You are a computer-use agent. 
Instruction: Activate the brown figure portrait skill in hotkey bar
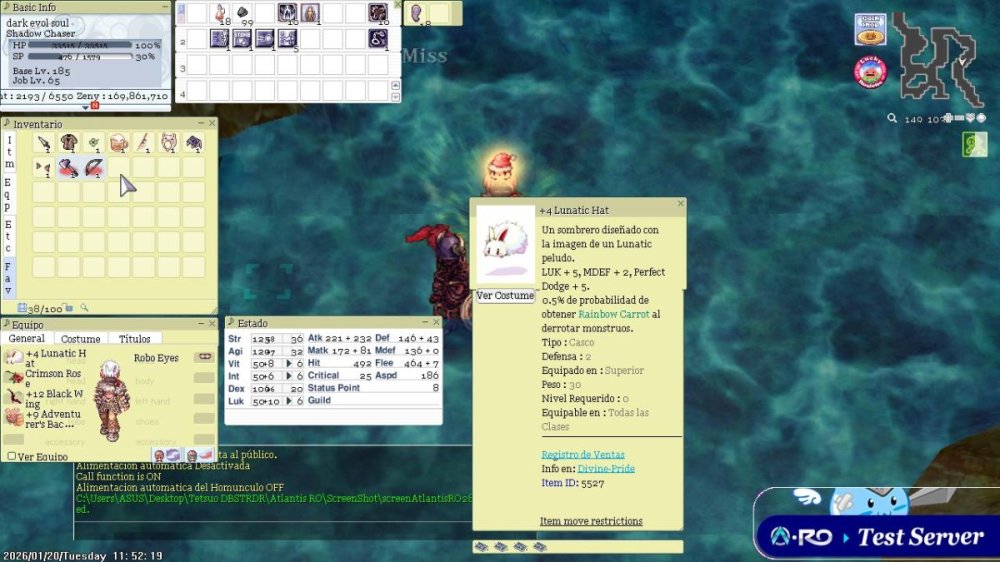(x=310, y=13)
